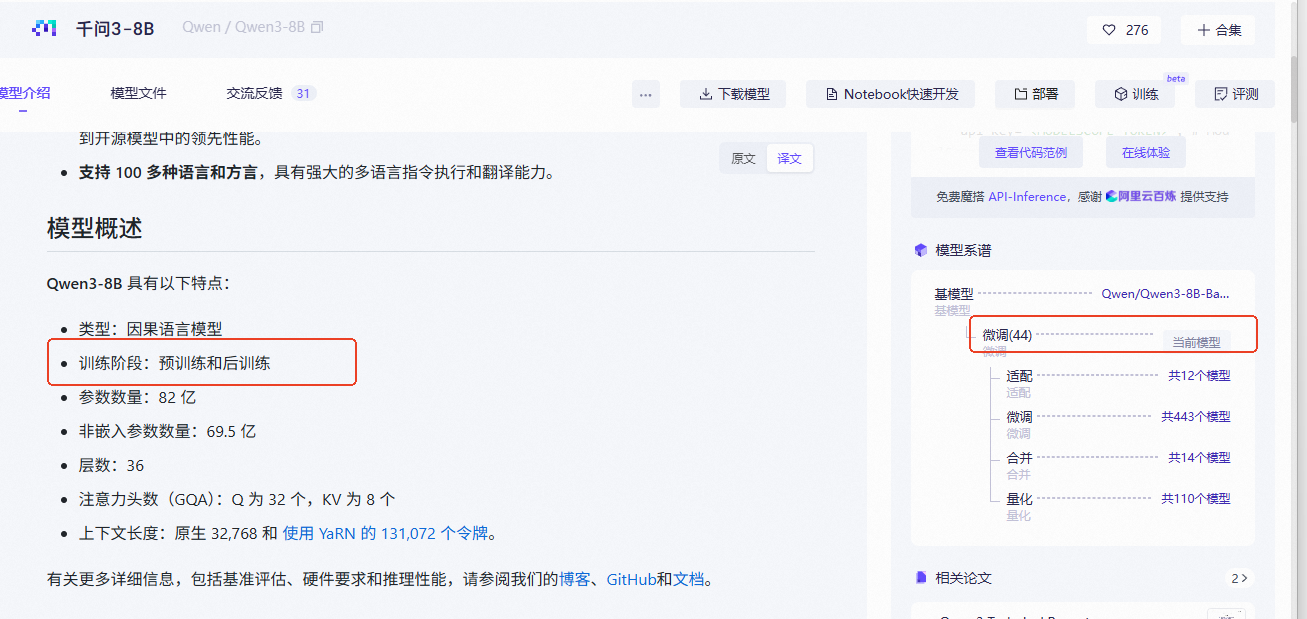
Task: Open 共12个模型 under 适配
Action: point(1199,376)
